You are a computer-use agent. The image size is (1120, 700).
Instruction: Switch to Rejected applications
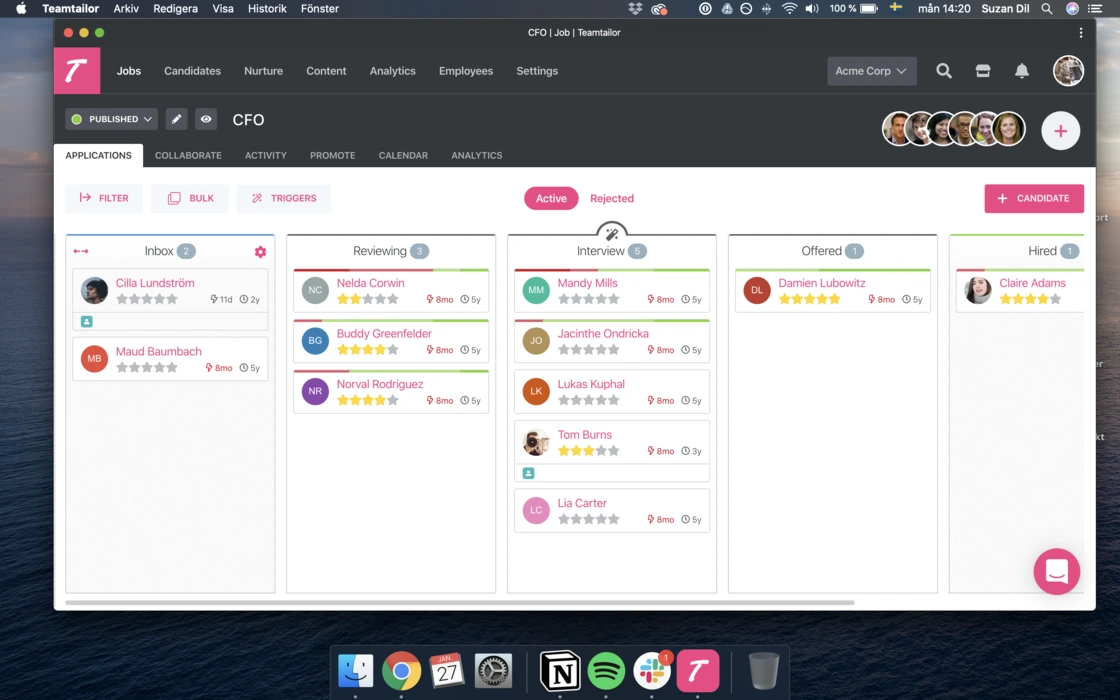(611, 199)
